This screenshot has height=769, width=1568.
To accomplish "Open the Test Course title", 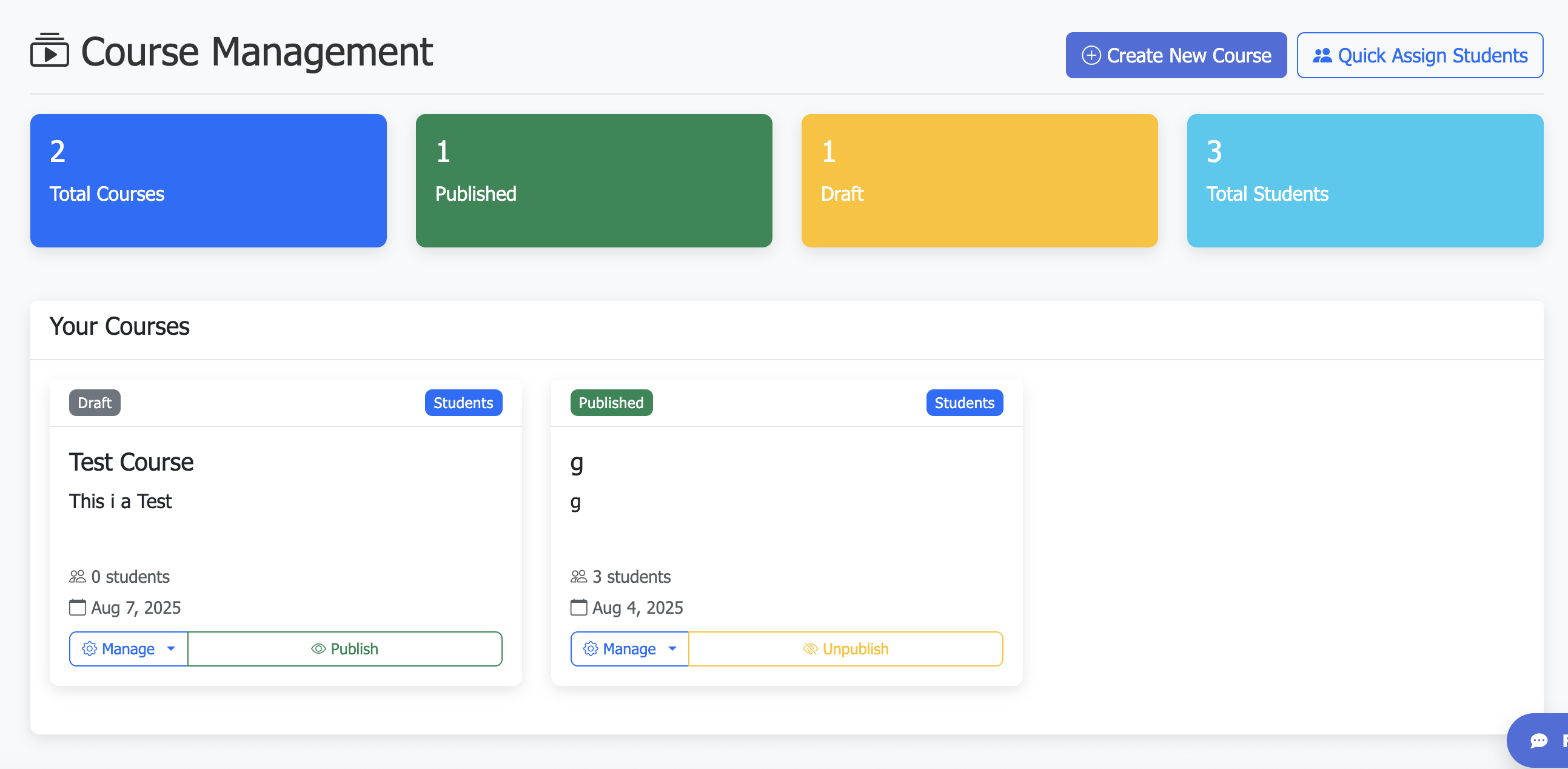I will tap(131, 462).
